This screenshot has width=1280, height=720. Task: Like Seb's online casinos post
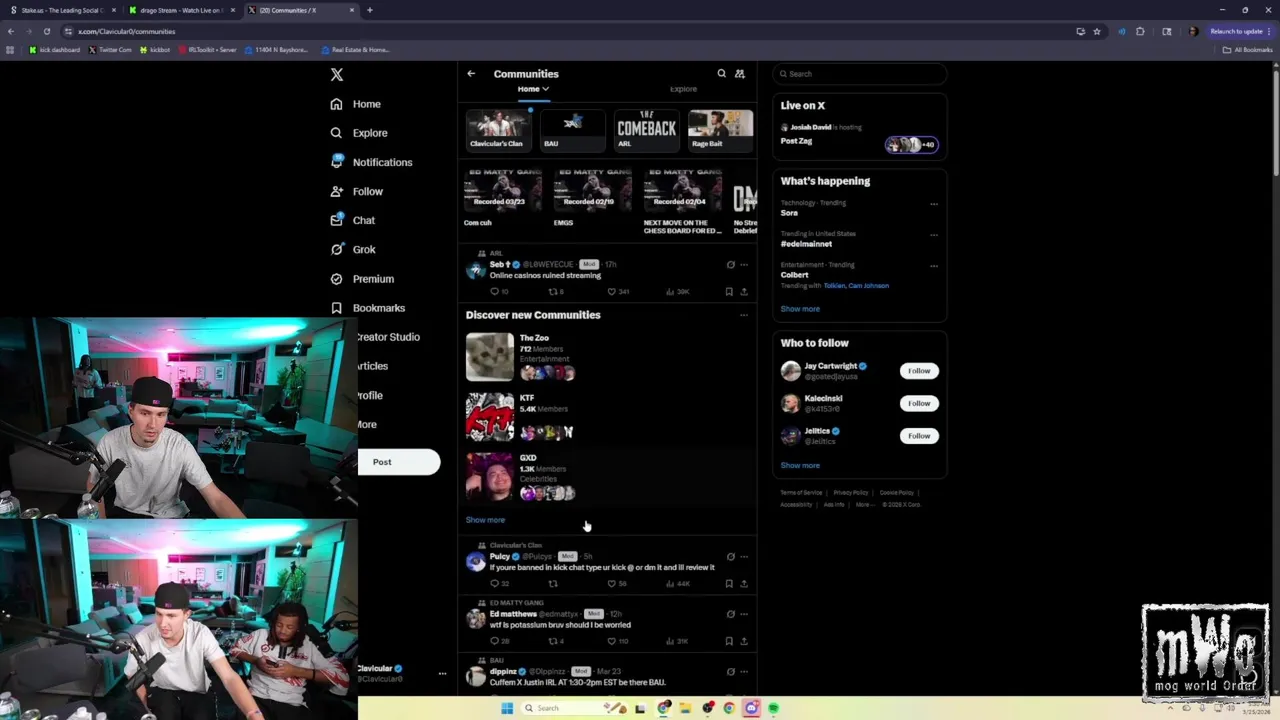[x=611, y=291]
